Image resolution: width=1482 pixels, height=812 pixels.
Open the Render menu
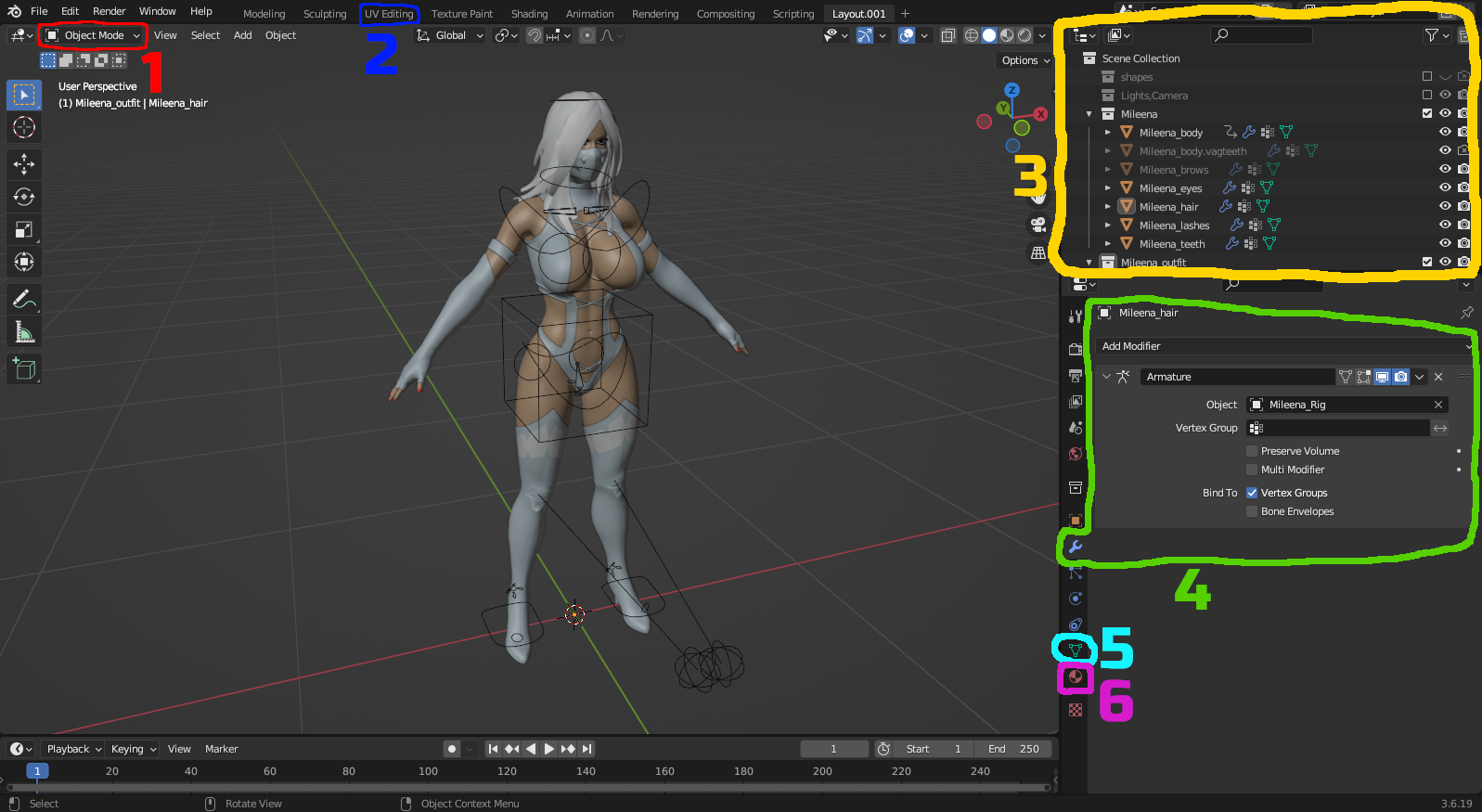[109, 11]
